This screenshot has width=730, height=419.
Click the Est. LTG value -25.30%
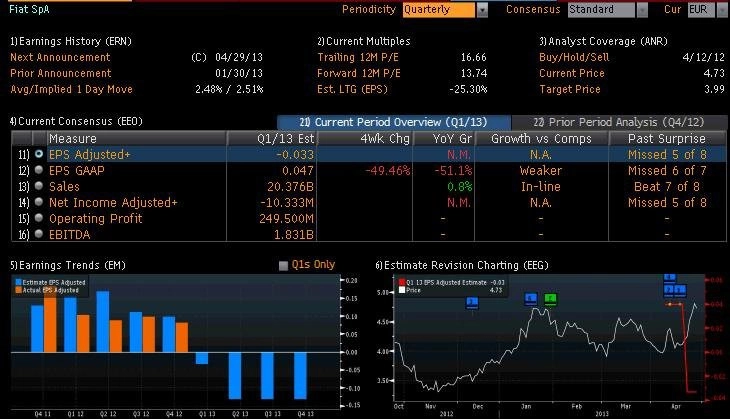pos(468,89)
